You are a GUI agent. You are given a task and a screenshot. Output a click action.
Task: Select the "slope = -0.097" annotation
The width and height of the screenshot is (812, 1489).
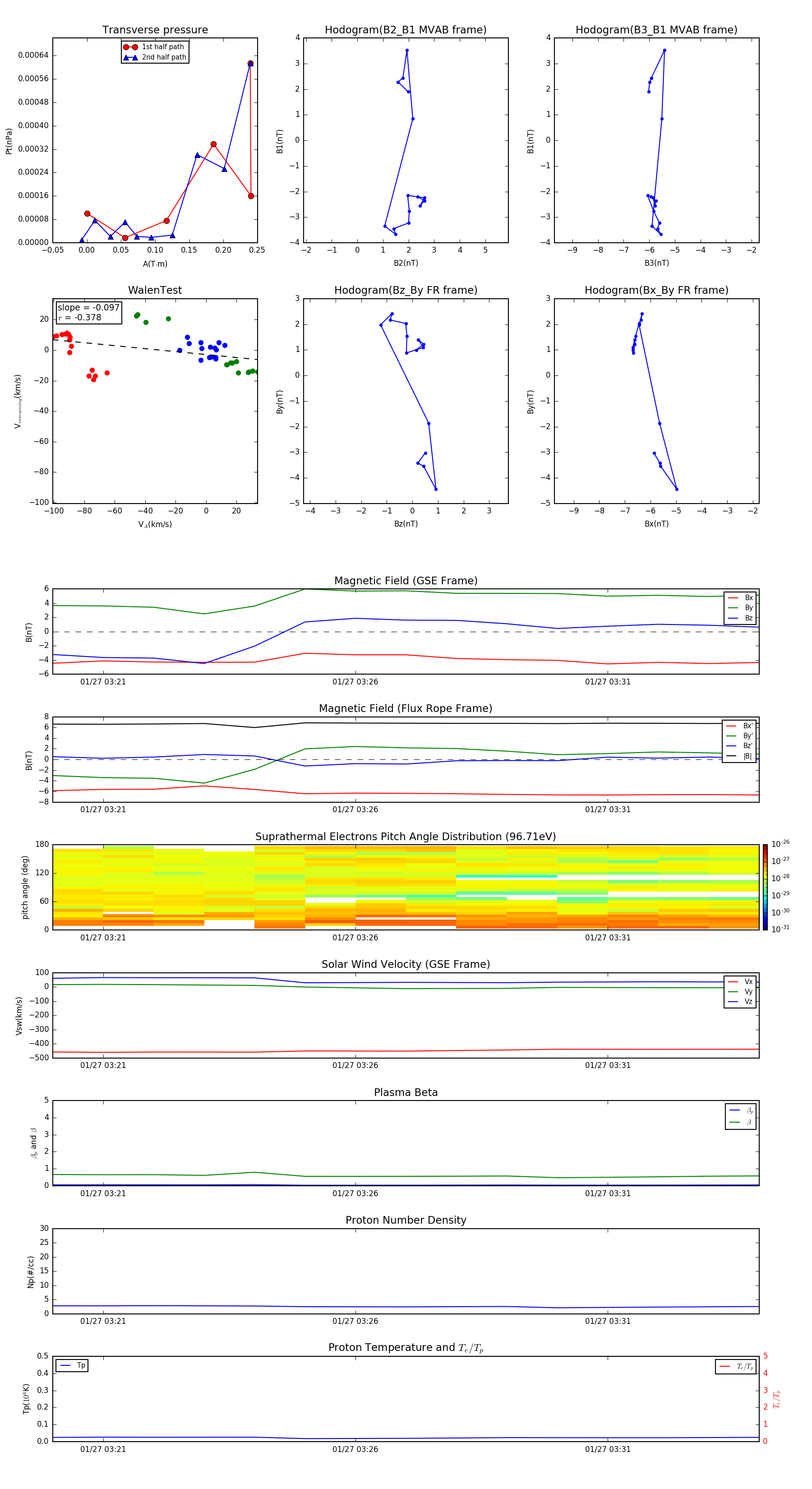click(x=88, y=308)
